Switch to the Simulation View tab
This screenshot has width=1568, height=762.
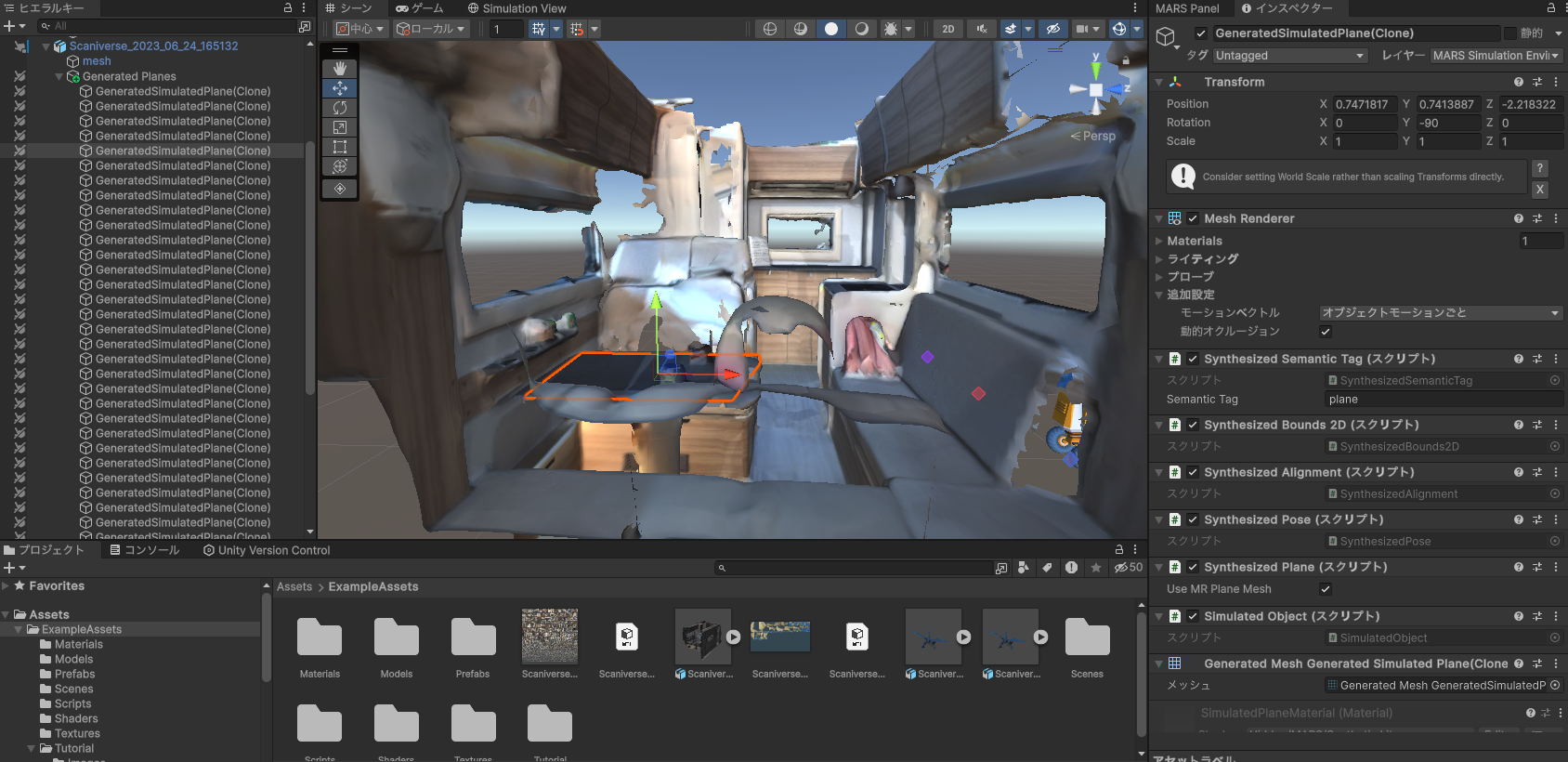click(x=516, y=8)
